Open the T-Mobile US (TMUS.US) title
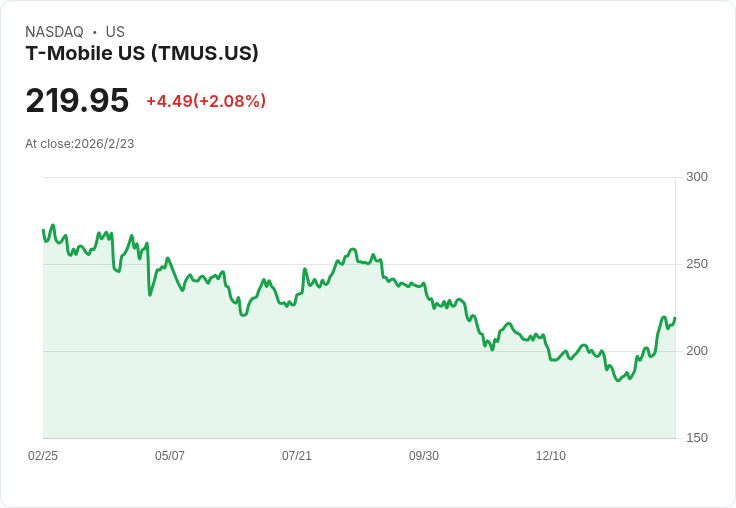The height and width of the screenshot is (508, 736). click(142, 53)
